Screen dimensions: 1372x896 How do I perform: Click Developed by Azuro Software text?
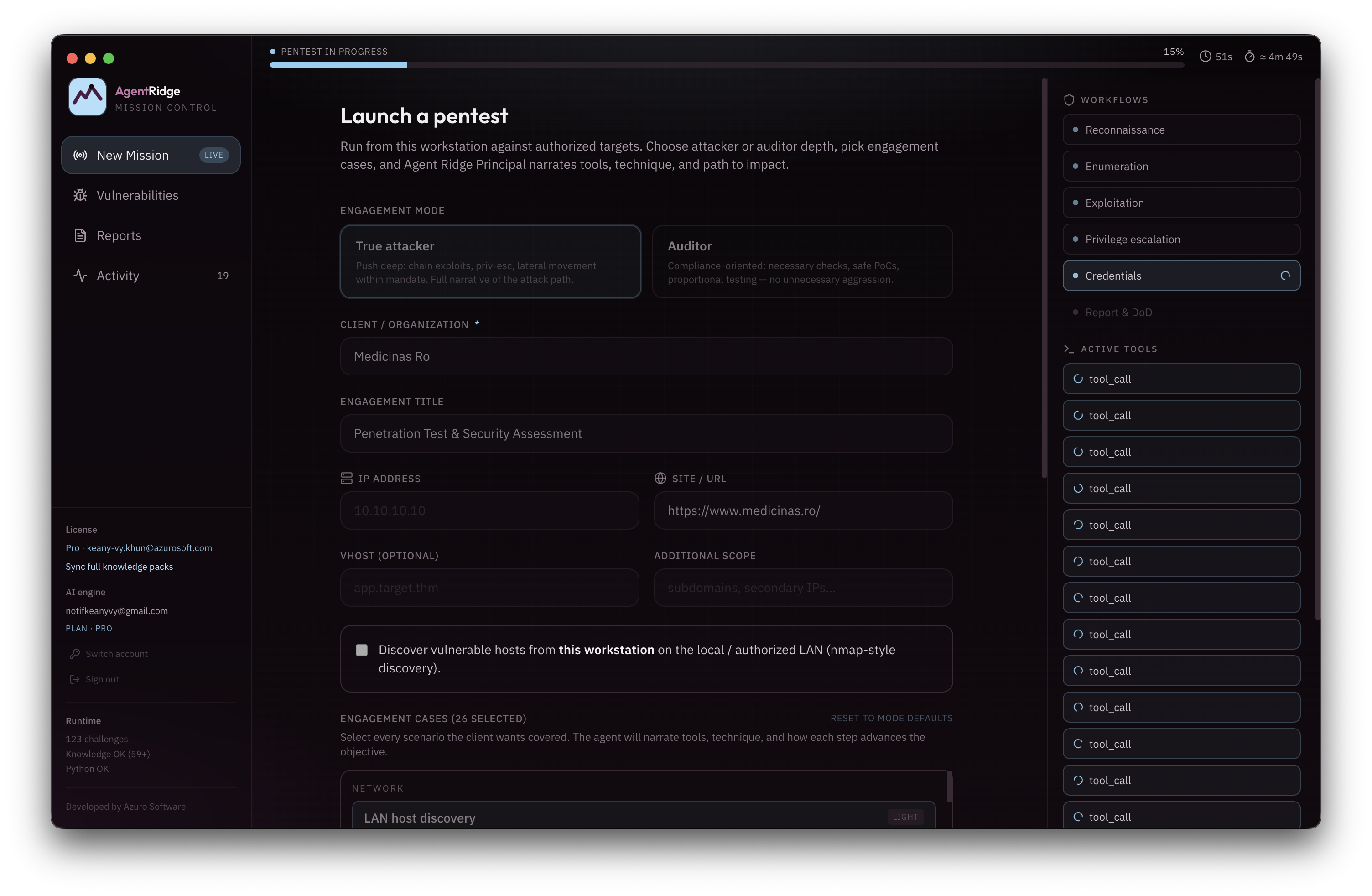tap(126, 807)
